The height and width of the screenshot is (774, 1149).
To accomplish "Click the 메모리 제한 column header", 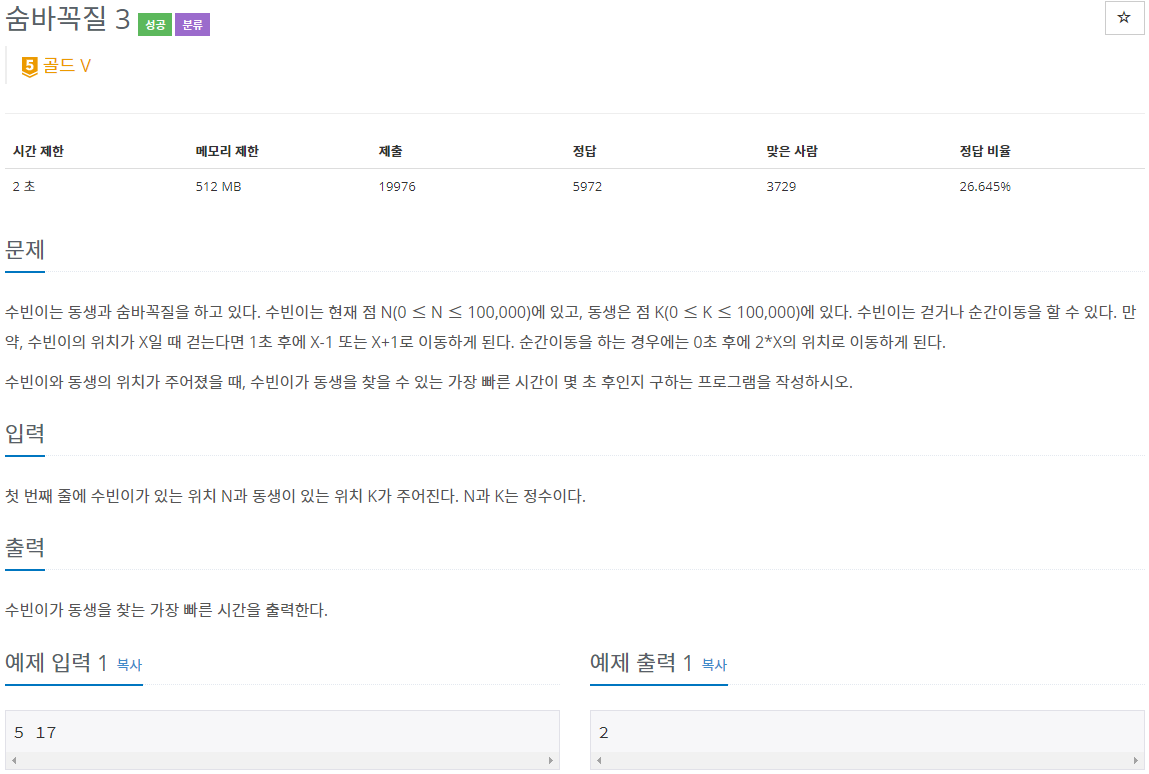I will [x=227, y=151].
